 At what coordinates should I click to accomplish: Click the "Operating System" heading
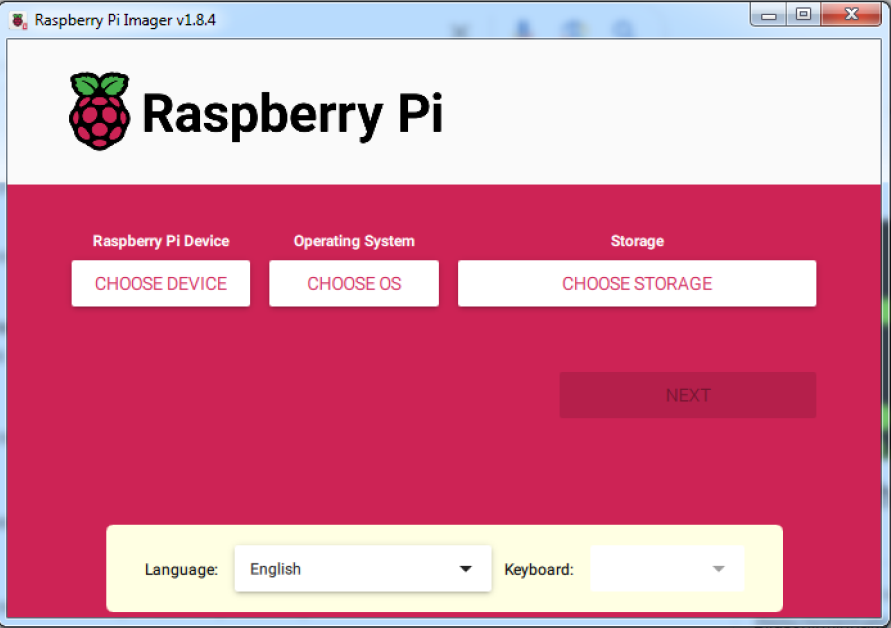354,241
